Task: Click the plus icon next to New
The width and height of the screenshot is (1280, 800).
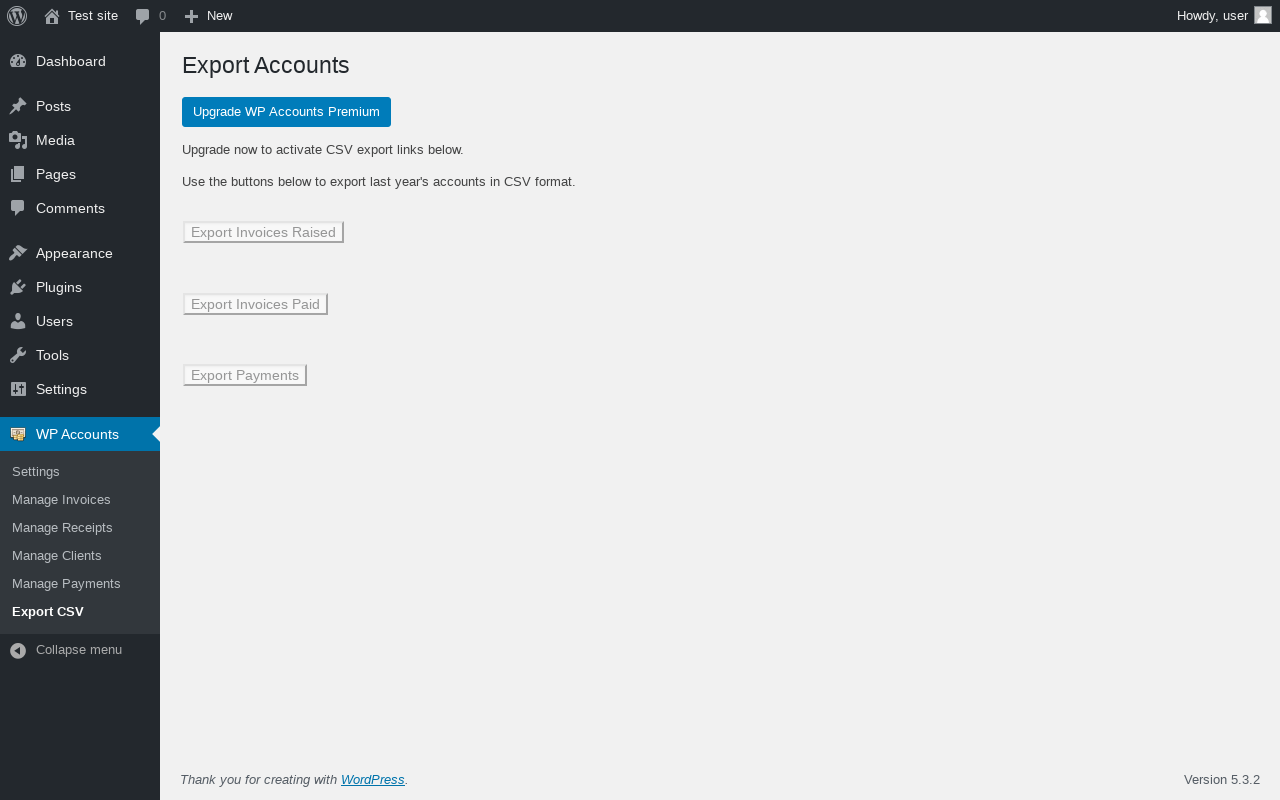Action: (x=191, y=16)
